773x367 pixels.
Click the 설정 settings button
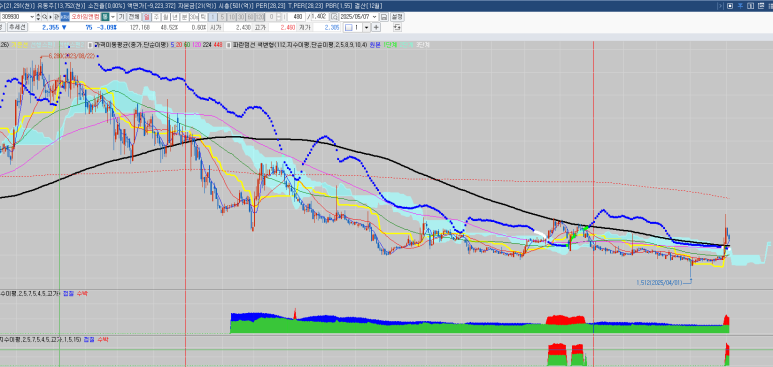point(397,17)
